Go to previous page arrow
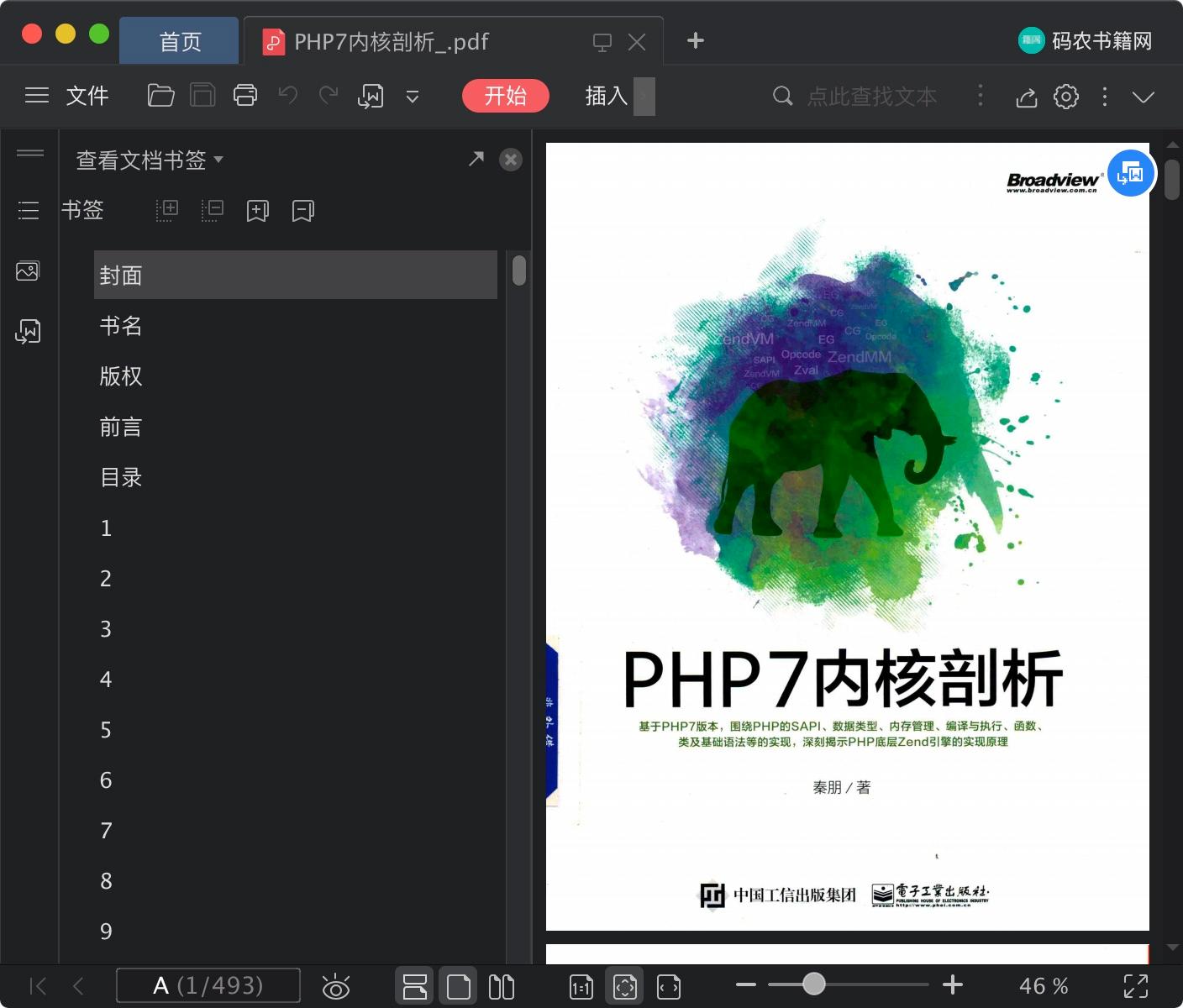The image size is (1183, 1008). (x=78, y=985)
